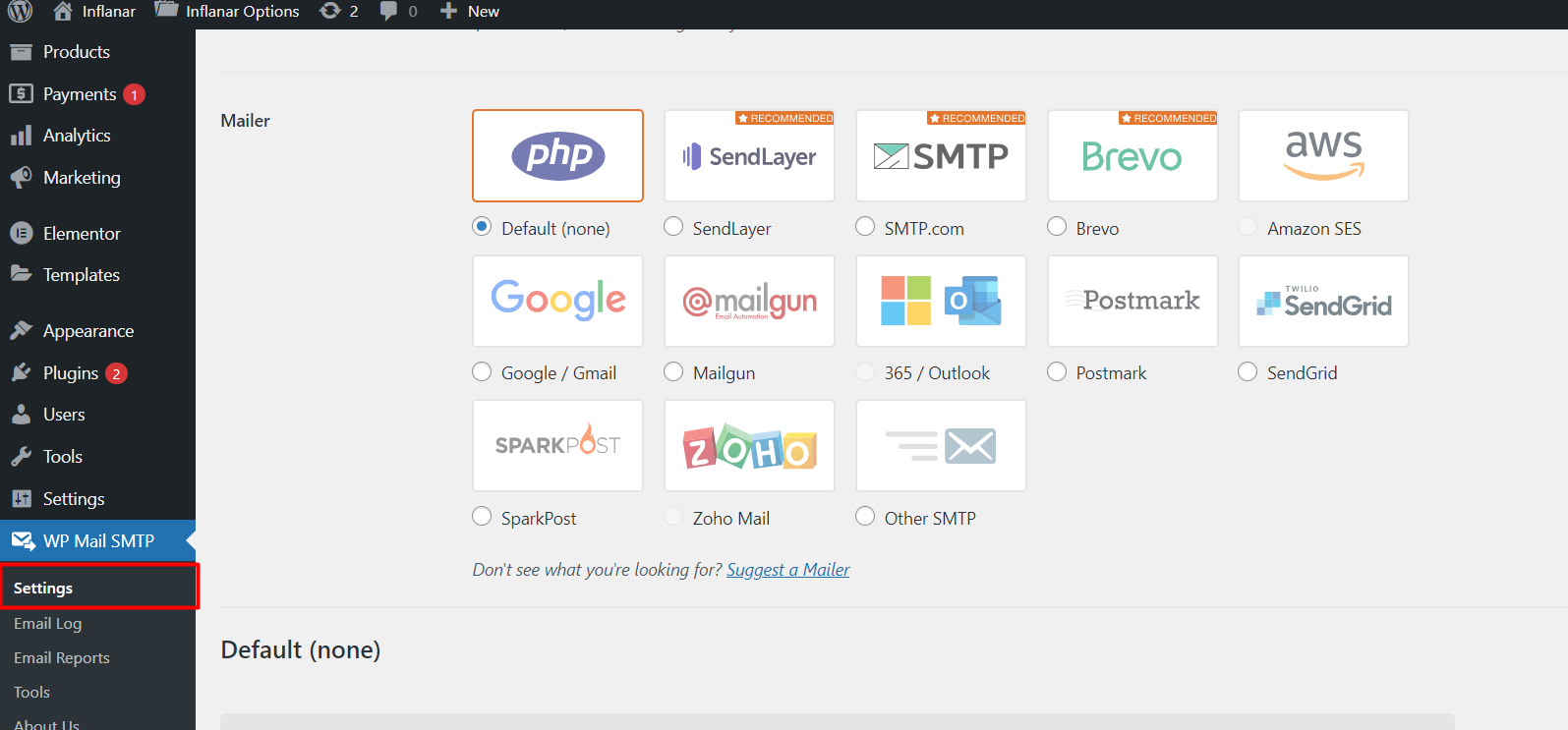Click the Plugins plug icon
This screenshot has width=1568, height=730.
(21, 372)
